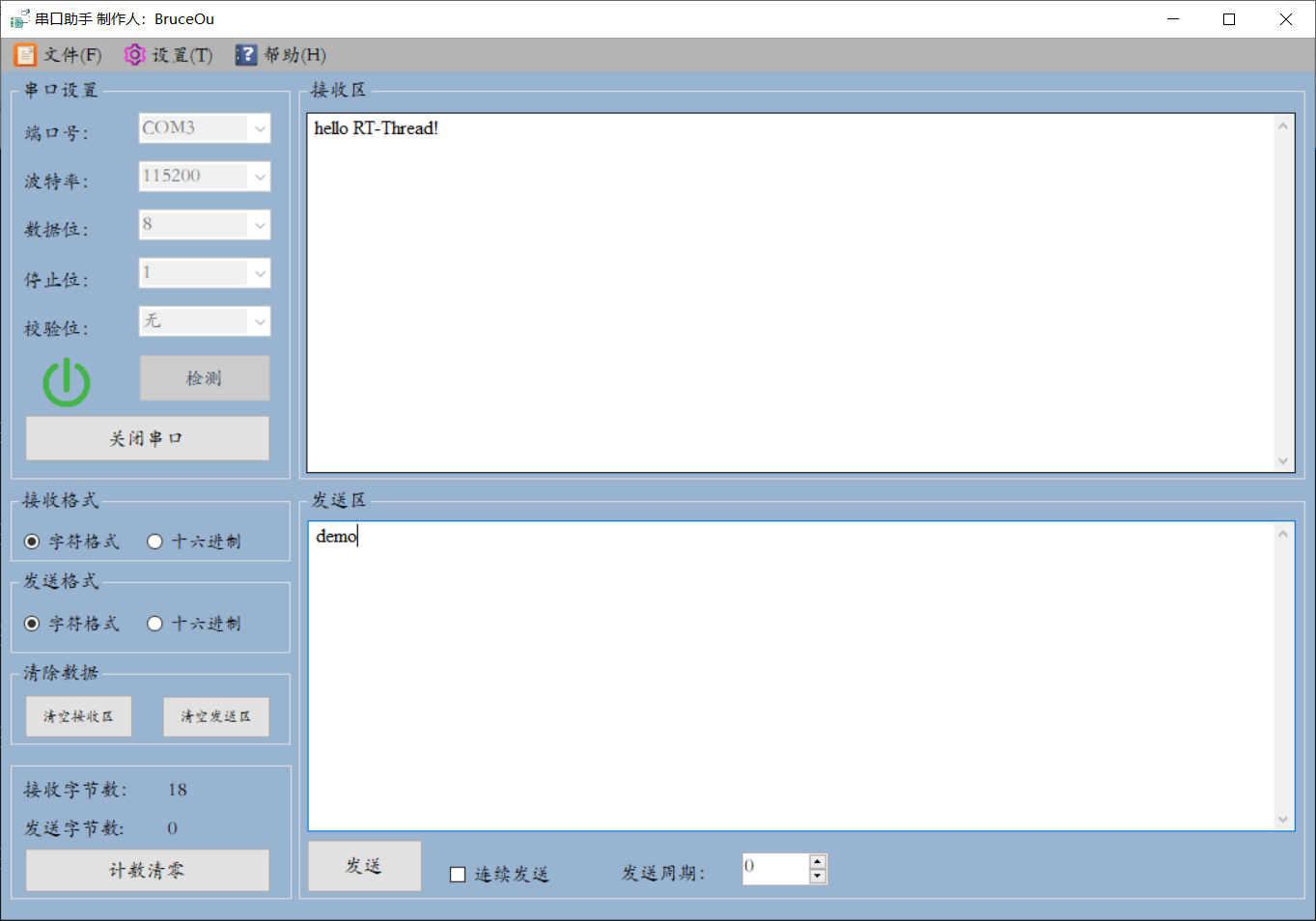The height and width of the screenshot is (921, 1316).
Task: Click the 发送字节数 value 0
Action: (173, 828)
